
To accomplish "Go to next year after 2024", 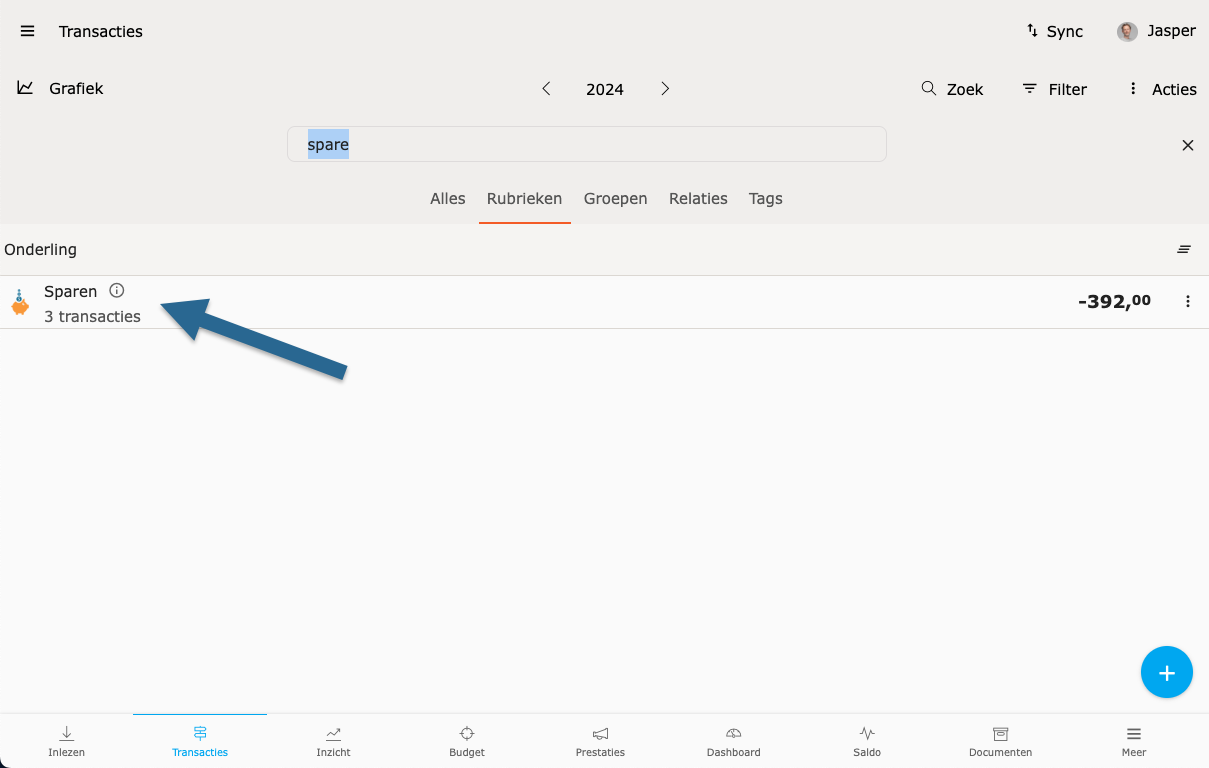I will click(x=665, y=88).
